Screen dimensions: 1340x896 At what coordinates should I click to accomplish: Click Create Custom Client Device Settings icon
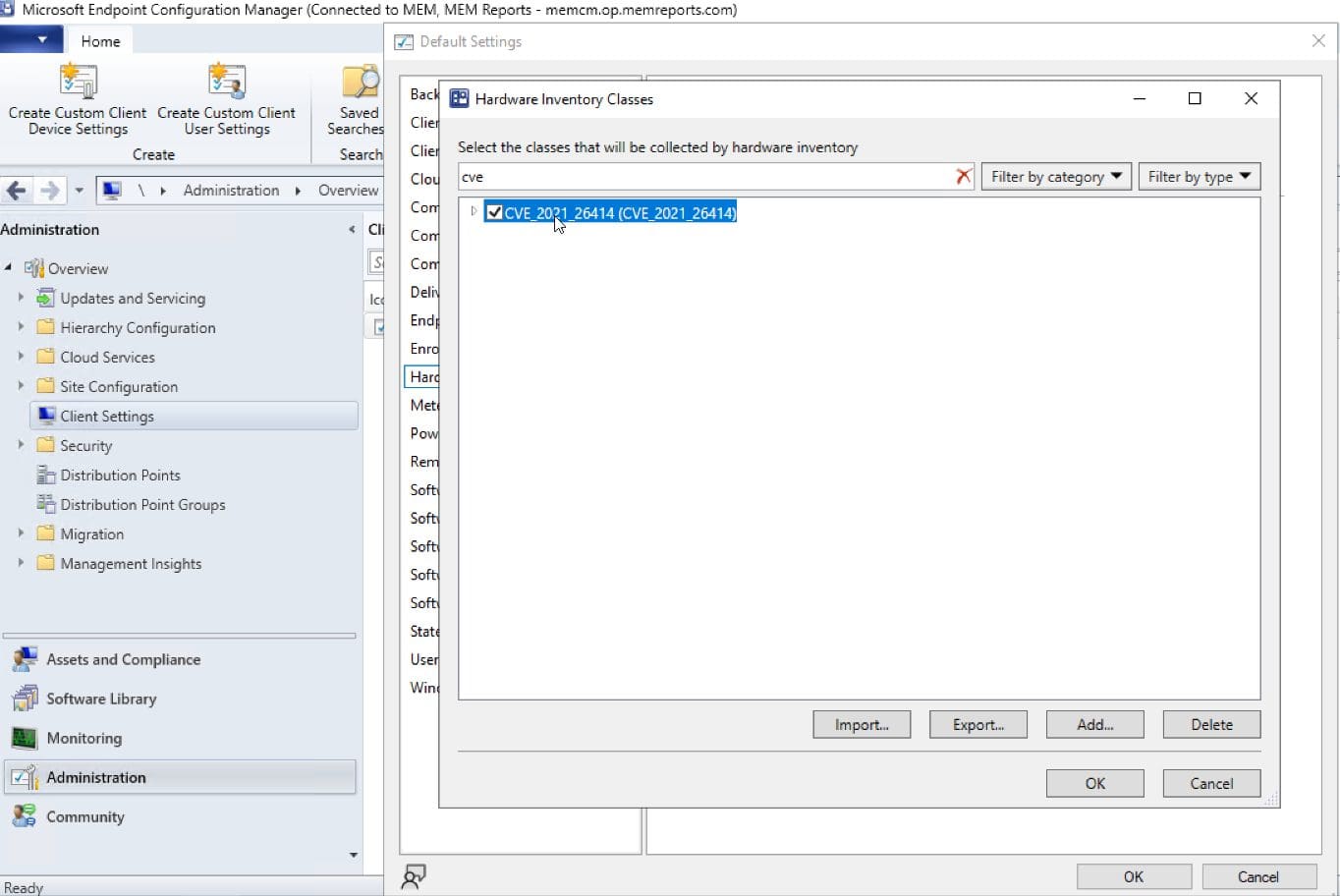pos(78,82)
